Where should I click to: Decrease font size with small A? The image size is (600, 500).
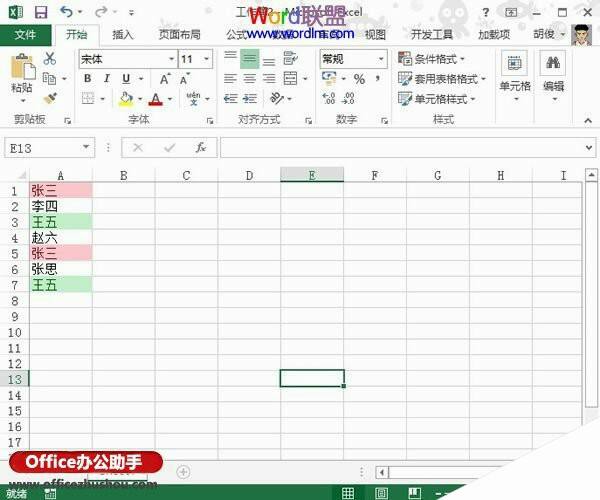[185, 79]
